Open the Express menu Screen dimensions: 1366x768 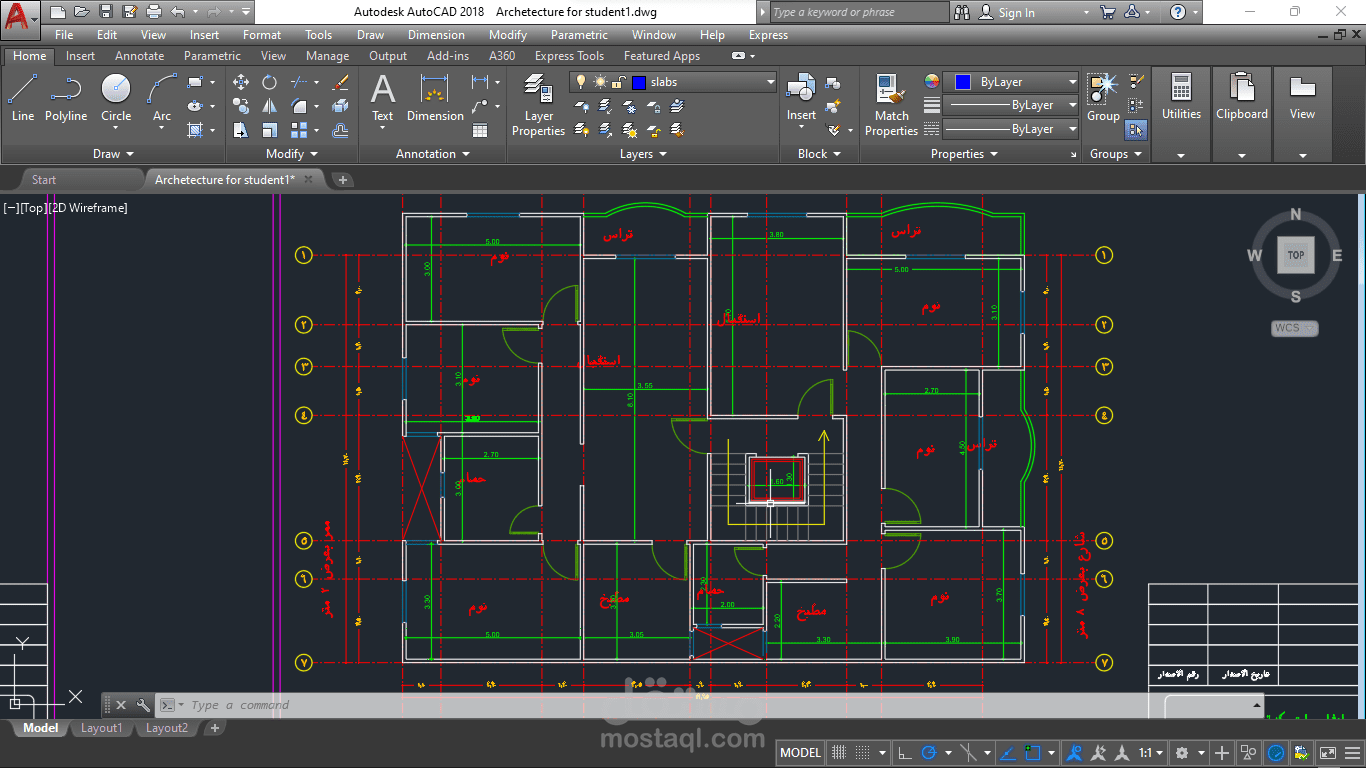pyautogui.click(x=768, y=35)
